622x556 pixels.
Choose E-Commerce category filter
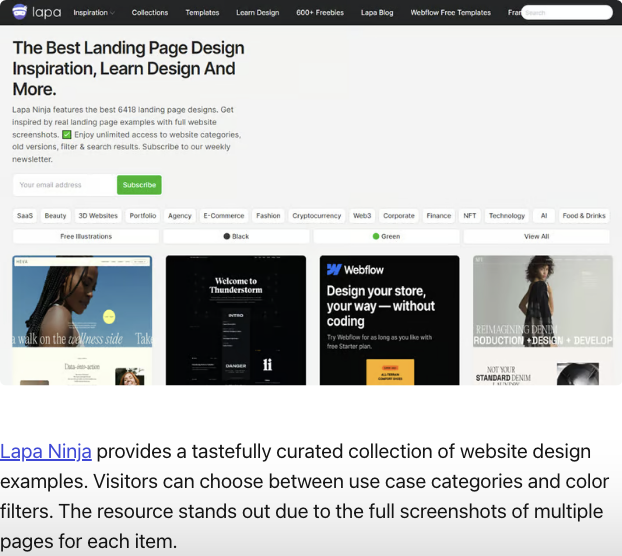click(x=224, y=216)
